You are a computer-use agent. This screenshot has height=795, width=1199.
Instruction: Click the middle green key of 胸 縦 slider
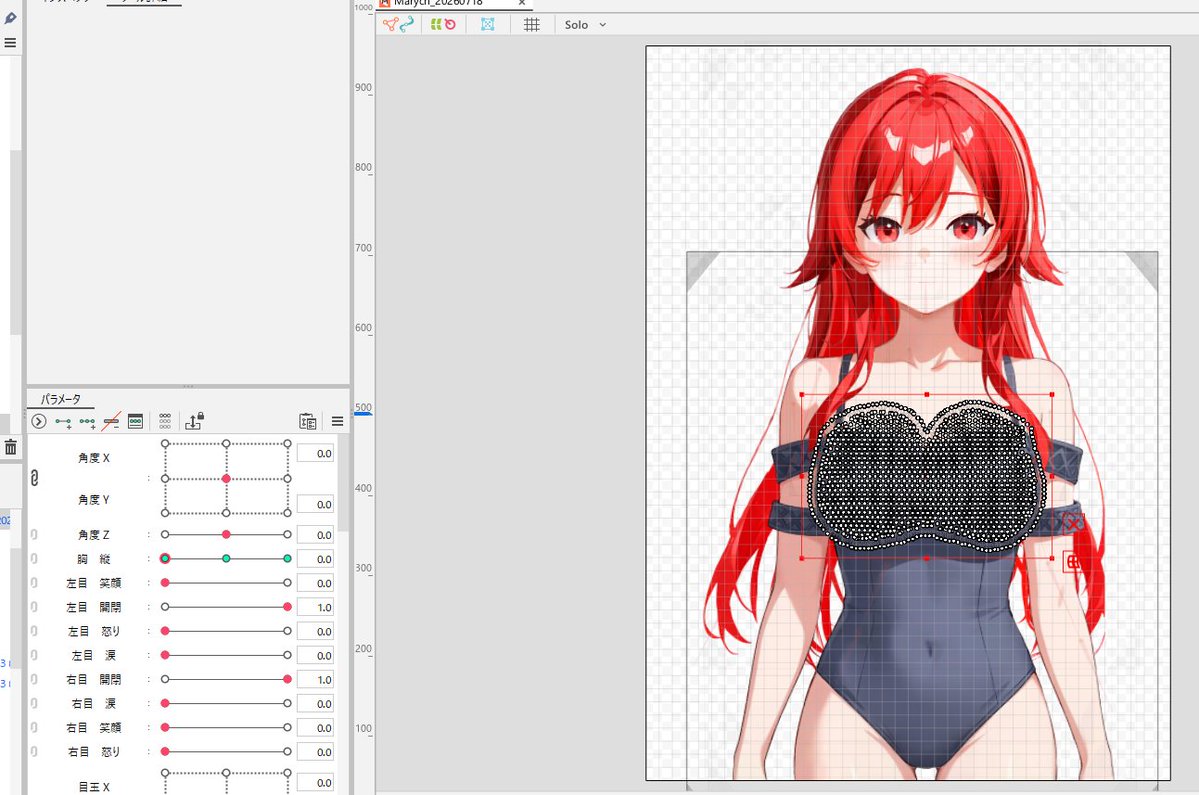point(226,559)
